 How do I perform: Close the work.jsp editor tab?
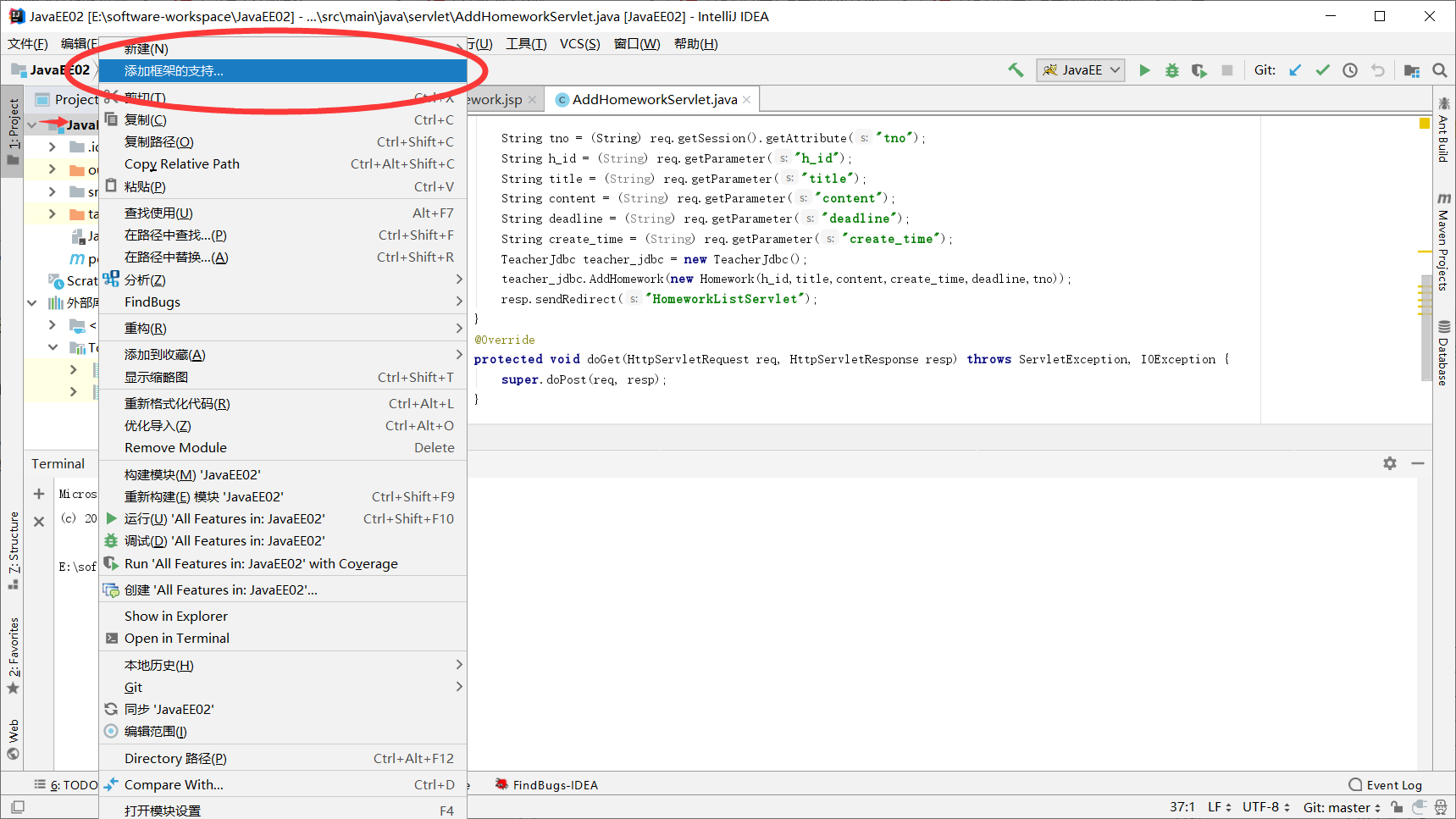532,100
